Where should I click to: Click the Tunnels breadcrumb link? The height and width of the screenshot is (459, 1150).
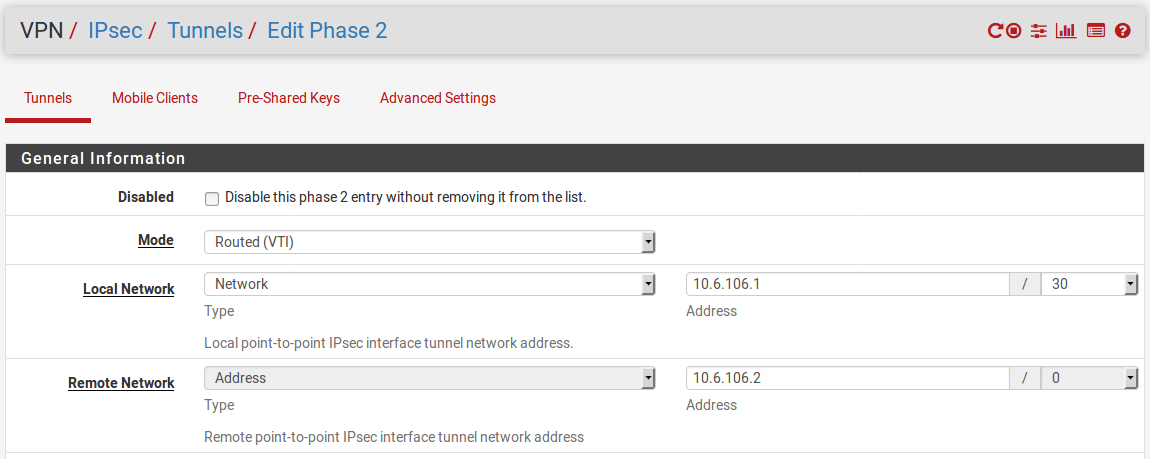[x=205, y=31]
